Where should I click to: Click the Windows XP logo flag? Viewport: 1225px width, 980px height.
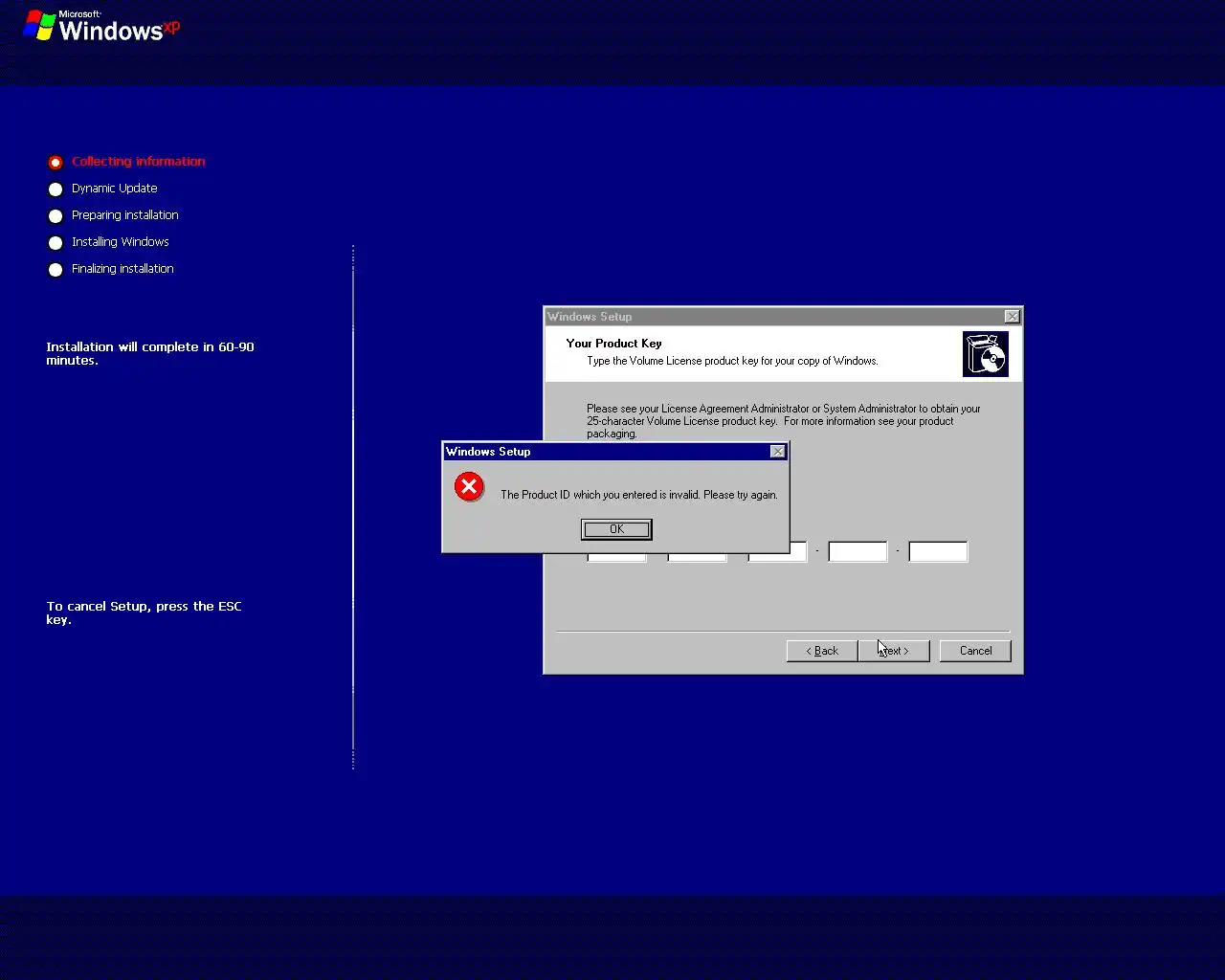(x=39, y=26)
